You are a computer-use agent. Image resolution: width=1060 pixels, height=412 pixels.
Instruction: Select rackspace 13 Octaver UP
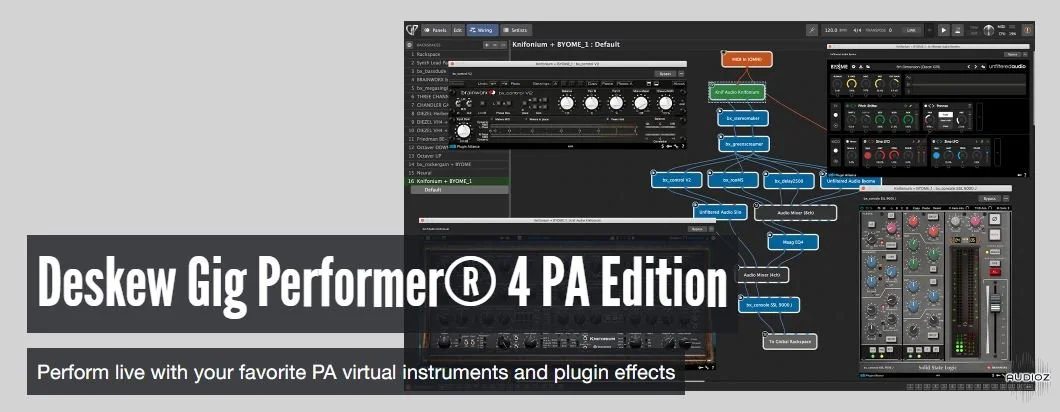point(457,156)
